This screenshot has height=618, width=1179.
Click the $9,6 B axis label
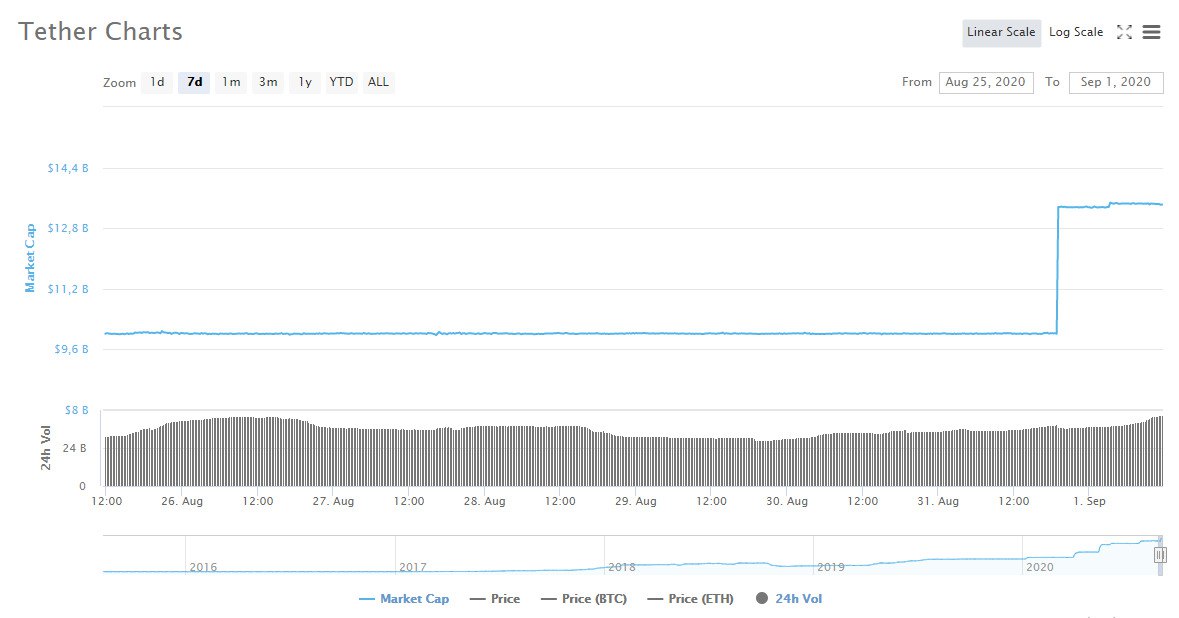pyautogui.click(x=71, y=350)
